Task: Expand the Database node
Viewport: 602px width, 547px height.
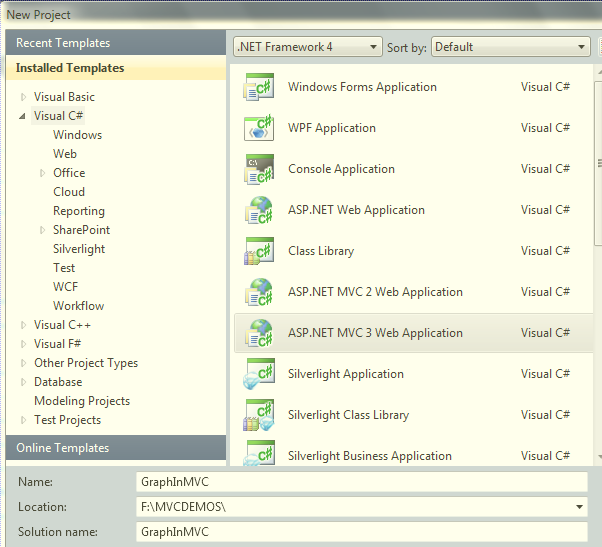Action: [23, 382]
